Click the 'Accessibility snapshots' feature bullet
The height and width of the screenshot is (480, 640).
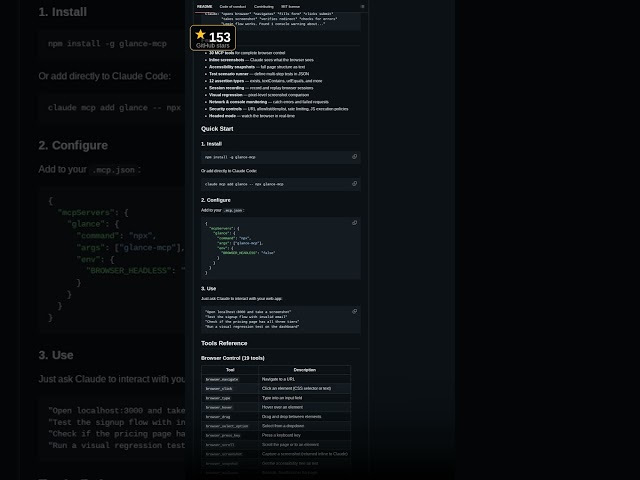257,67
